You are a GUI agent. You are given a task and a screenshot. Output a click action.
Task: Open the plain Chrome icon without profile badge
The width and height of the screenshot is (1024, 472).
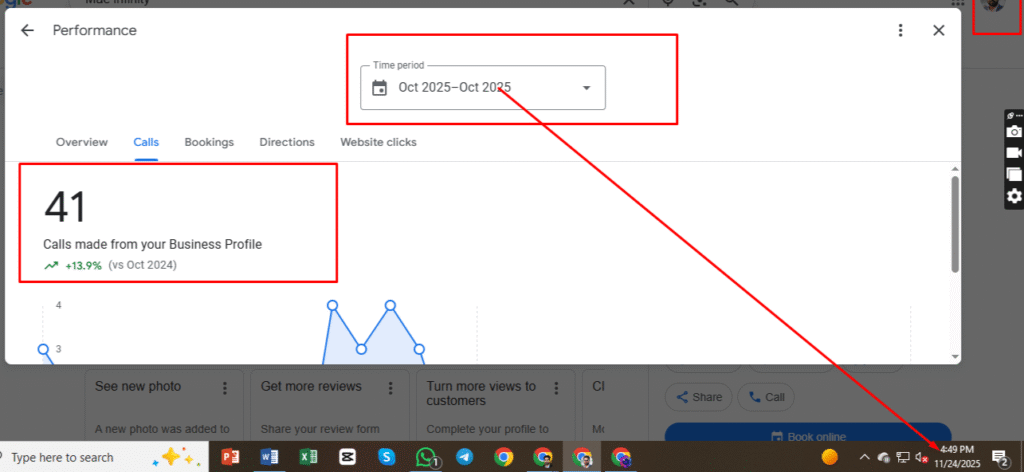[504, 457]
